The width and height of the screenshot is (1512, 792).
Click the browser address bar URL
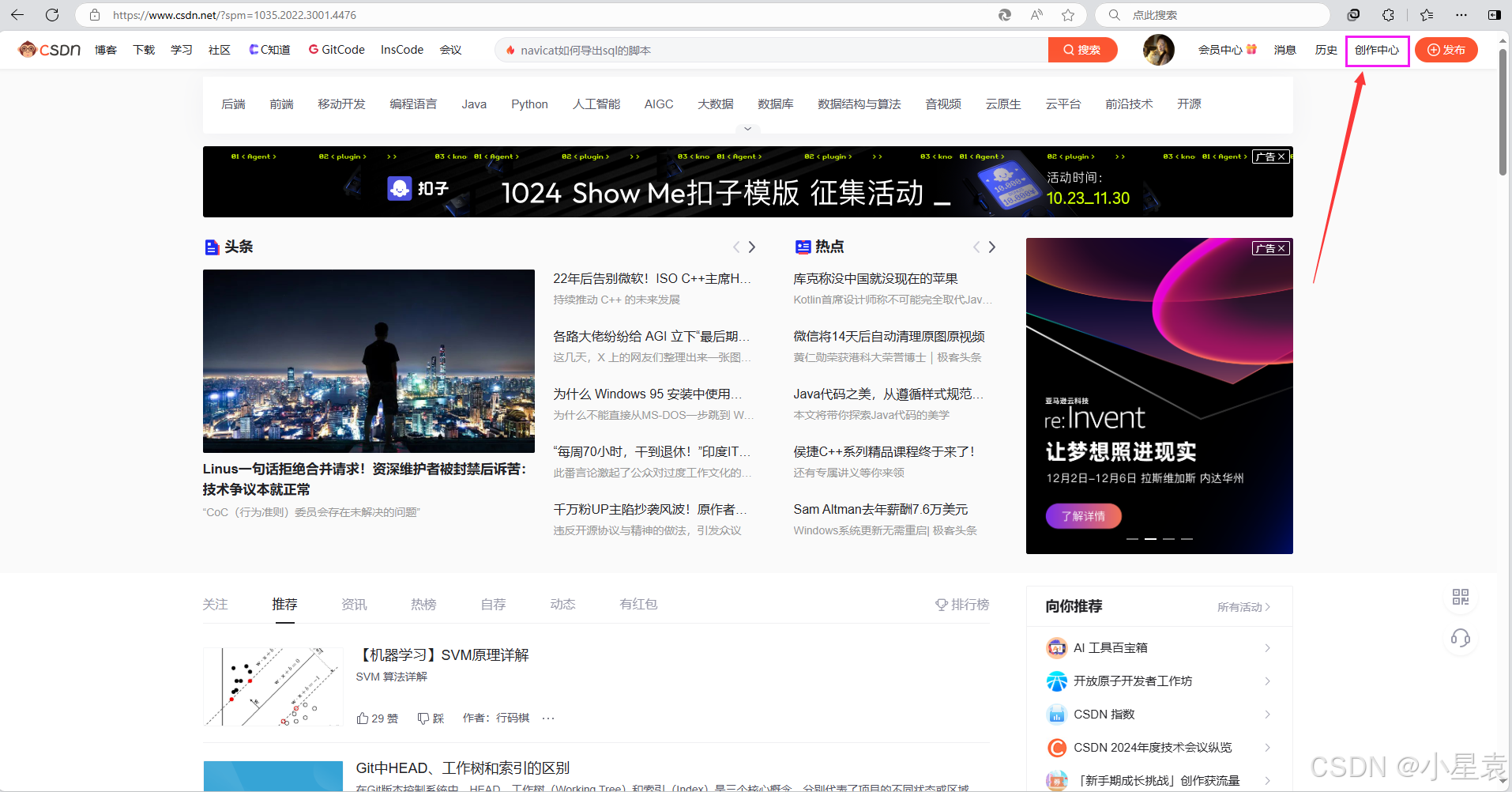click(234, 15)
